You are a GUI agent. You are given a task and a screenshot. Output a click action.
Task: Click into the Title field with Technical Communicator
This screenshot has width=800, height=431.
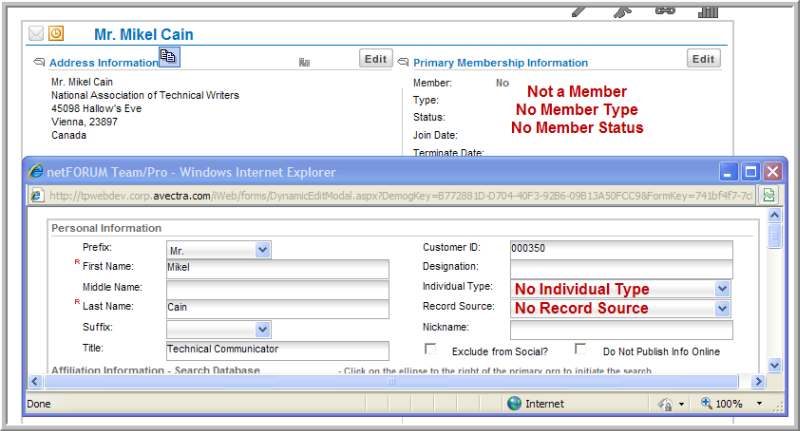(x=278, y=350)
